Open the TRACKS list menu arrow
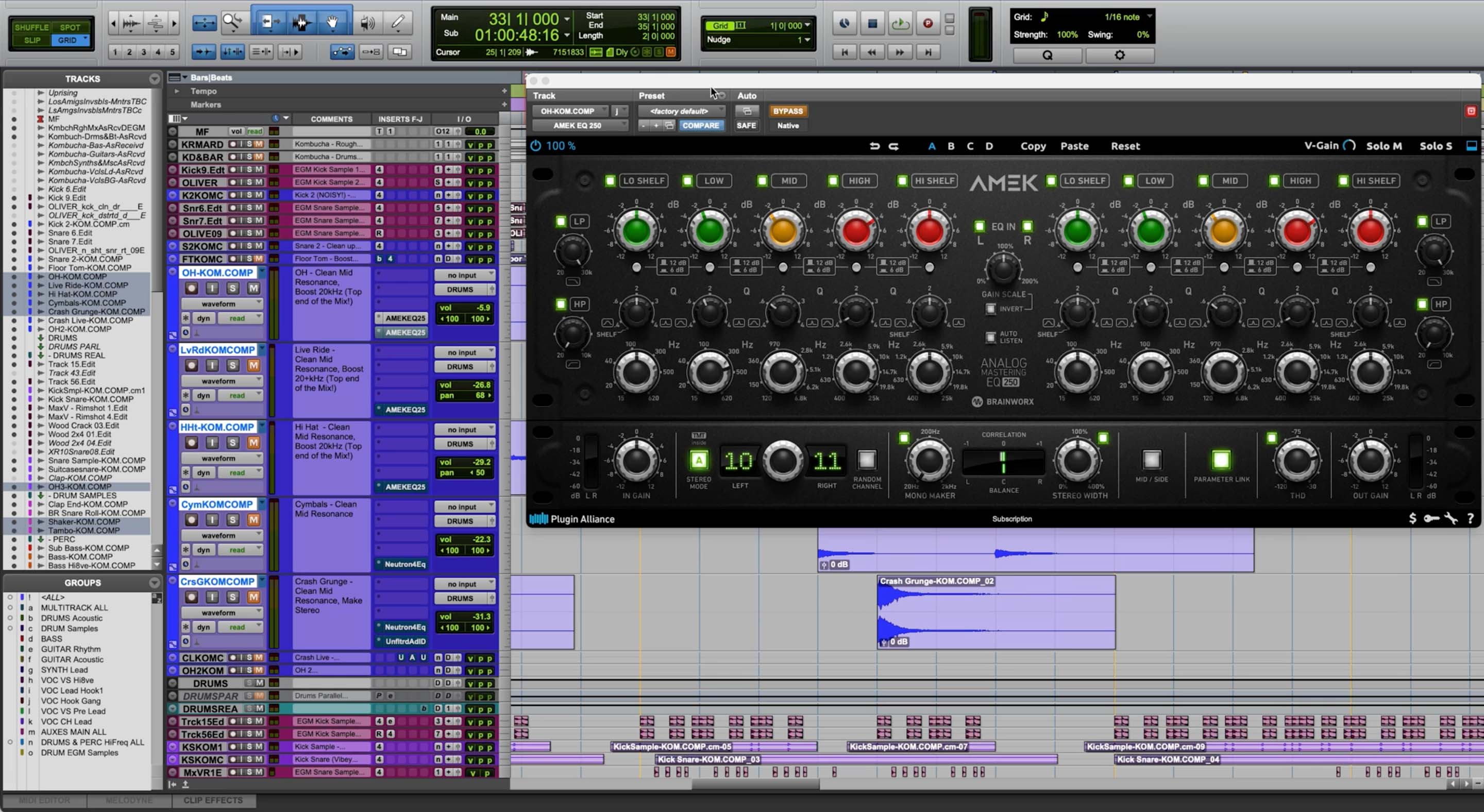Image resolution: width=1484 pixels, height=812 pixels. [154, 79]
